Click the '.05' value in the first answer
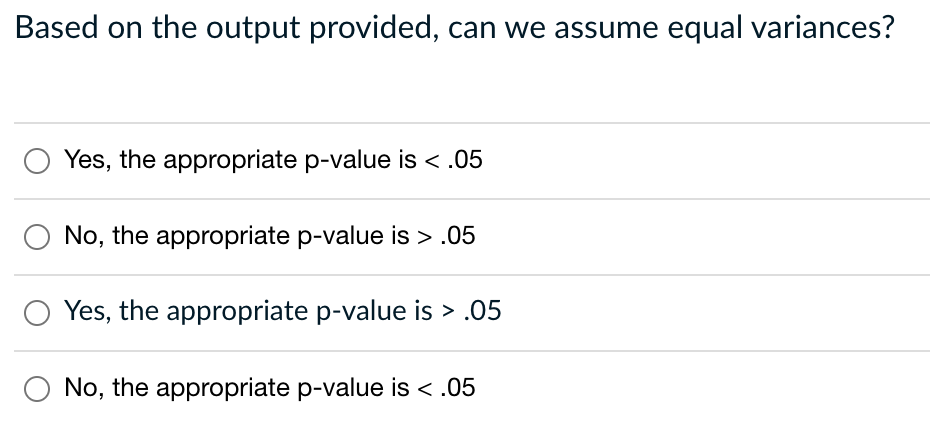The image size is (930, 438). point(466,160)
